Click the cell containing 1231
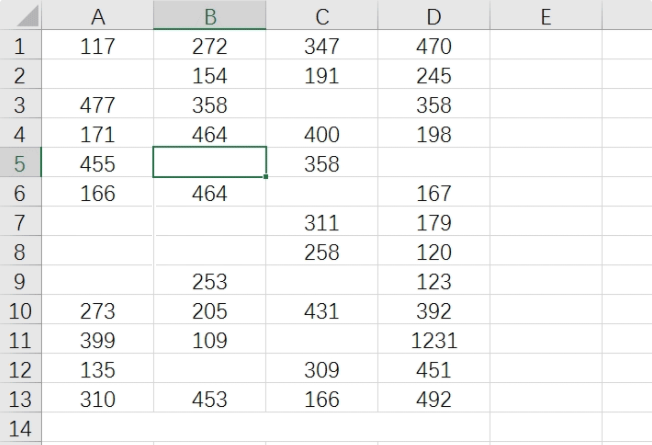The height and width of the screenshot is (445, 652). (434, 341)
